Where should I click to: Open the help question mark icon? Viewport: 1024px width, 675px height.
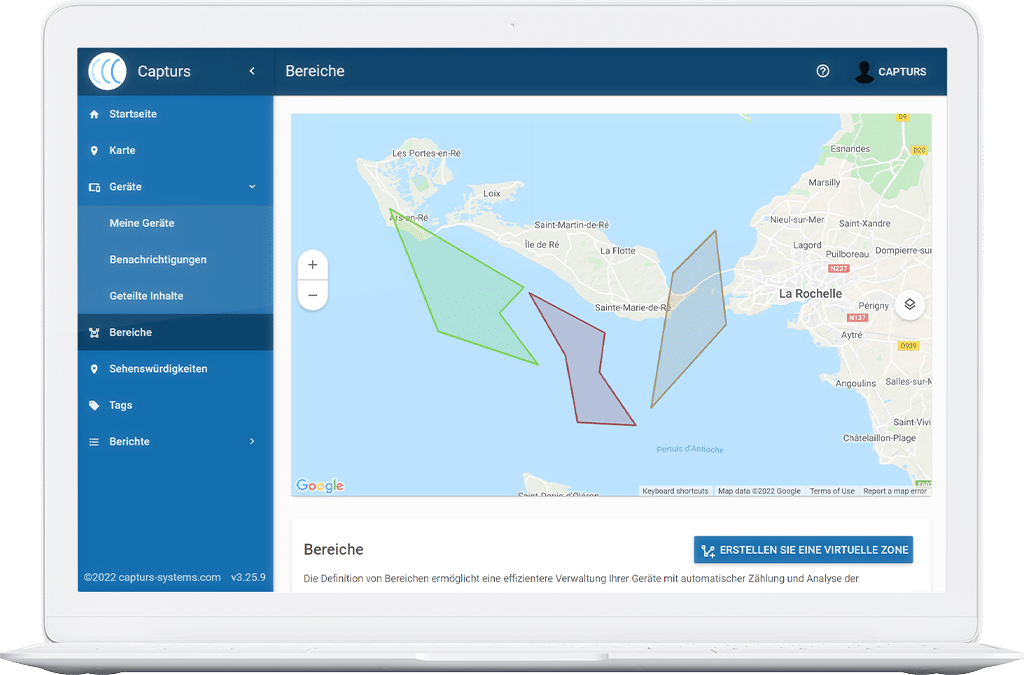823,71
